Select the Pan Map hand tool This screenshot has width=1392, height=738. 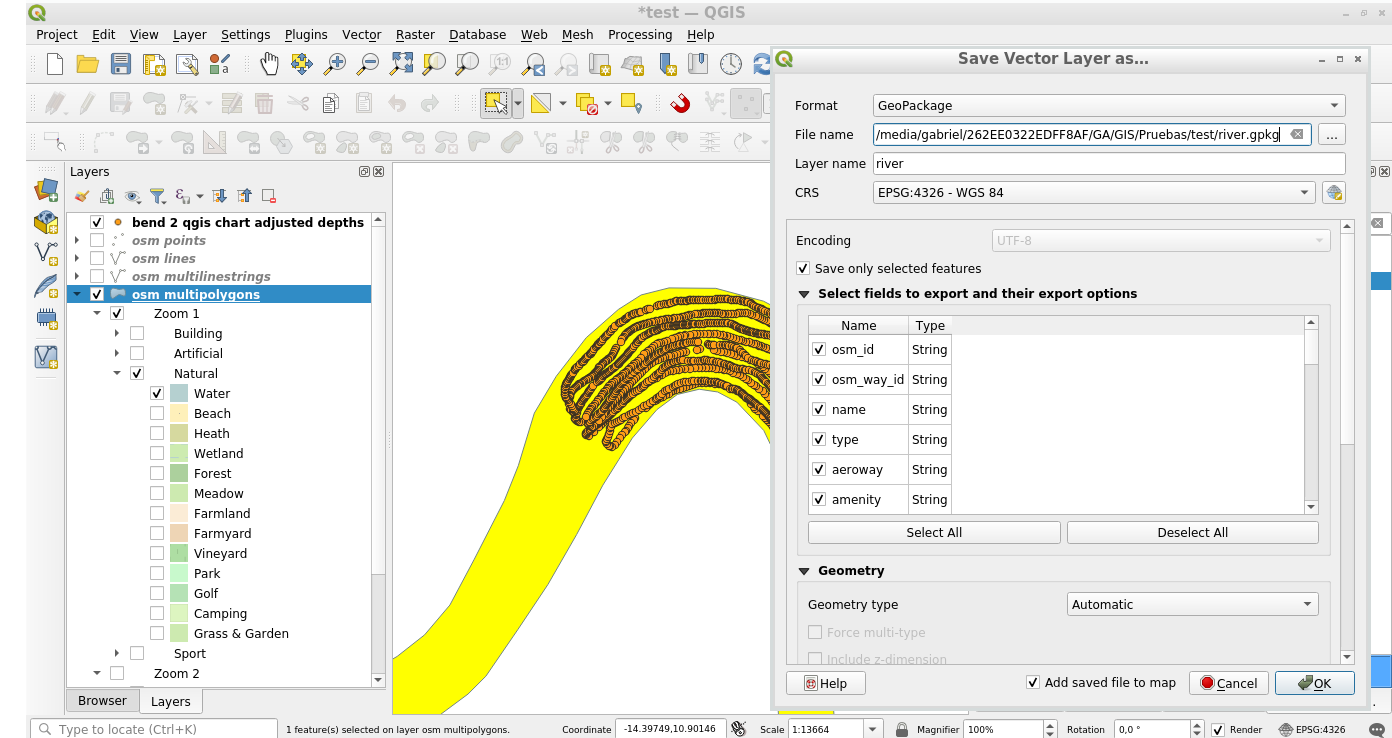point(270,64)
